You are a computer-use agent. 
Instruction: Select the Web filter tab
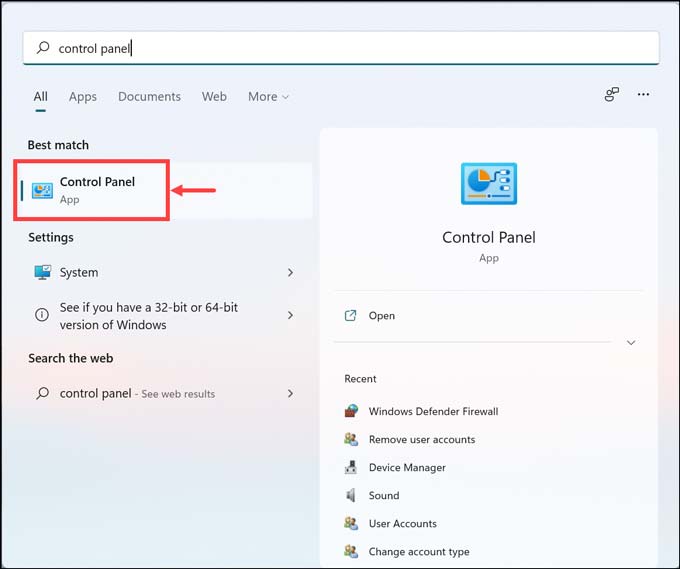pos(214,97)
